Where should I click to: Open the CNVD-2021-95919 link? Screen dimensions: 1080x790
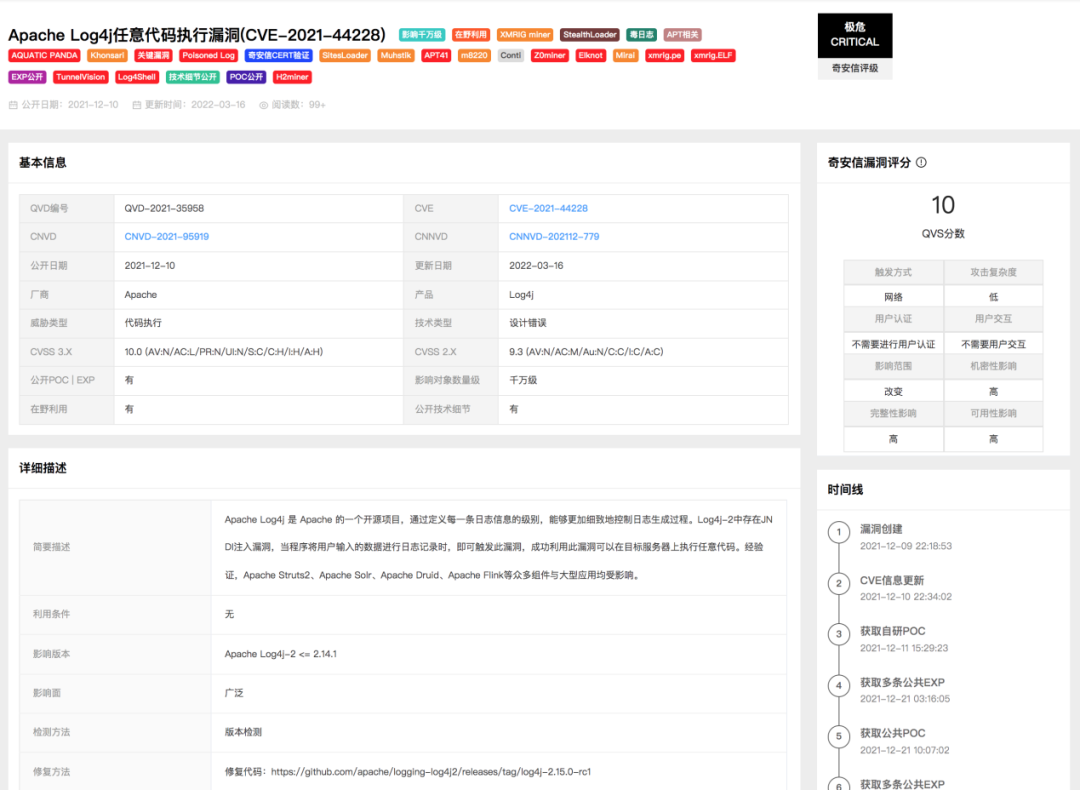[x=167, y=236]
